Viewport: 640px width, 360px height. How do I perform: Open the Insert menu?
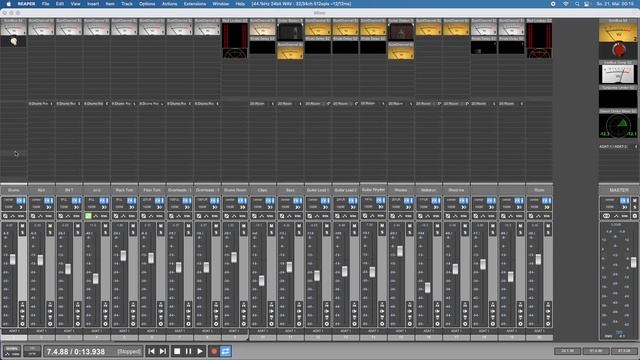93,4
